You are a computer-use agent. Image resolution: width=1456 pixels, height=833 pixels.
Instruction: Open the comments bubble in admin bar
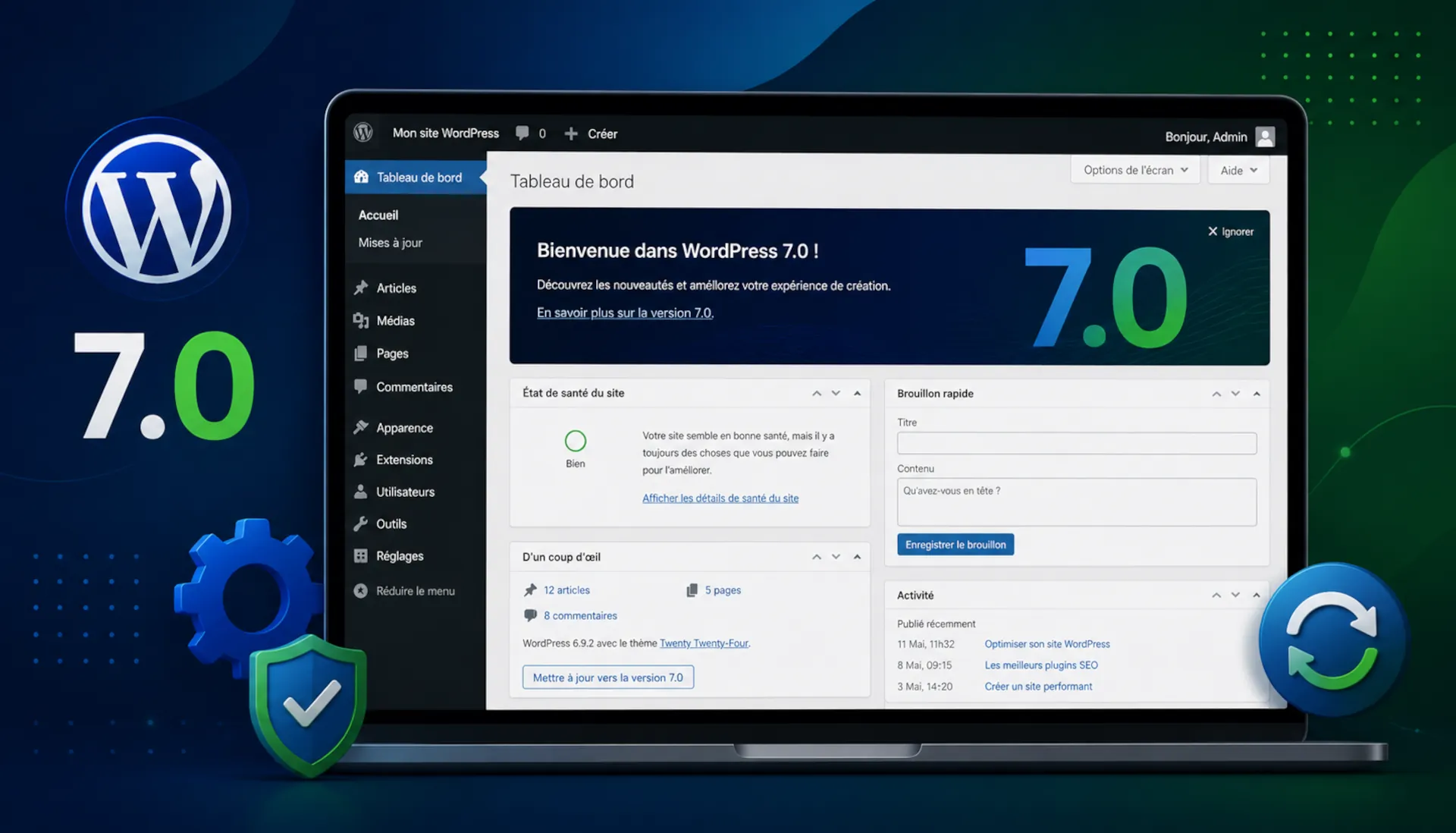522,133
